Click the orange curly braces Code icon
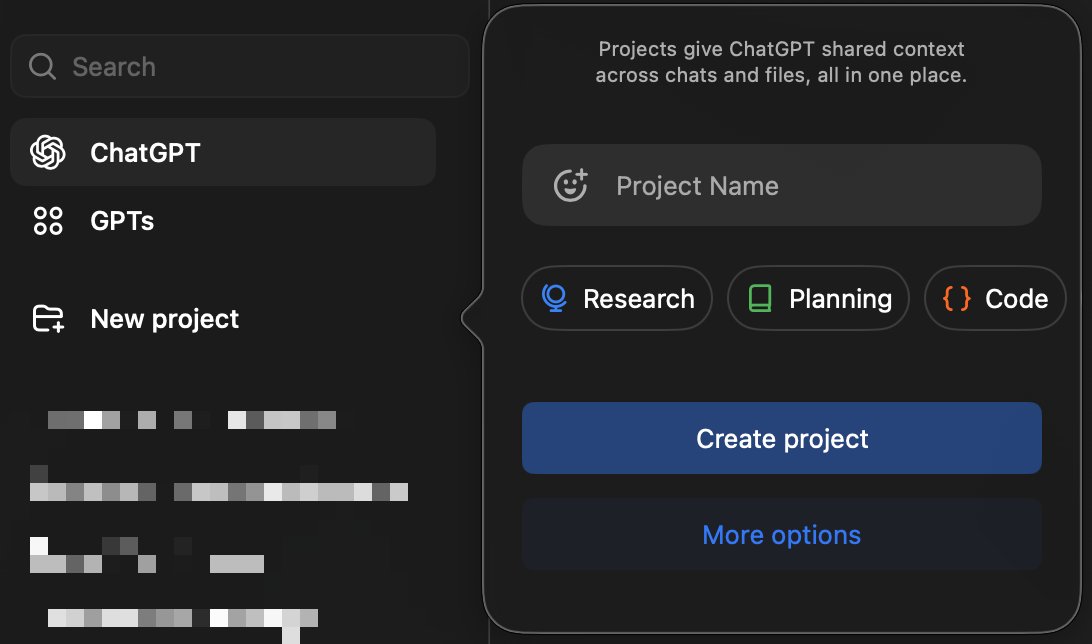 pyautogui.click(x=956, y=298)
